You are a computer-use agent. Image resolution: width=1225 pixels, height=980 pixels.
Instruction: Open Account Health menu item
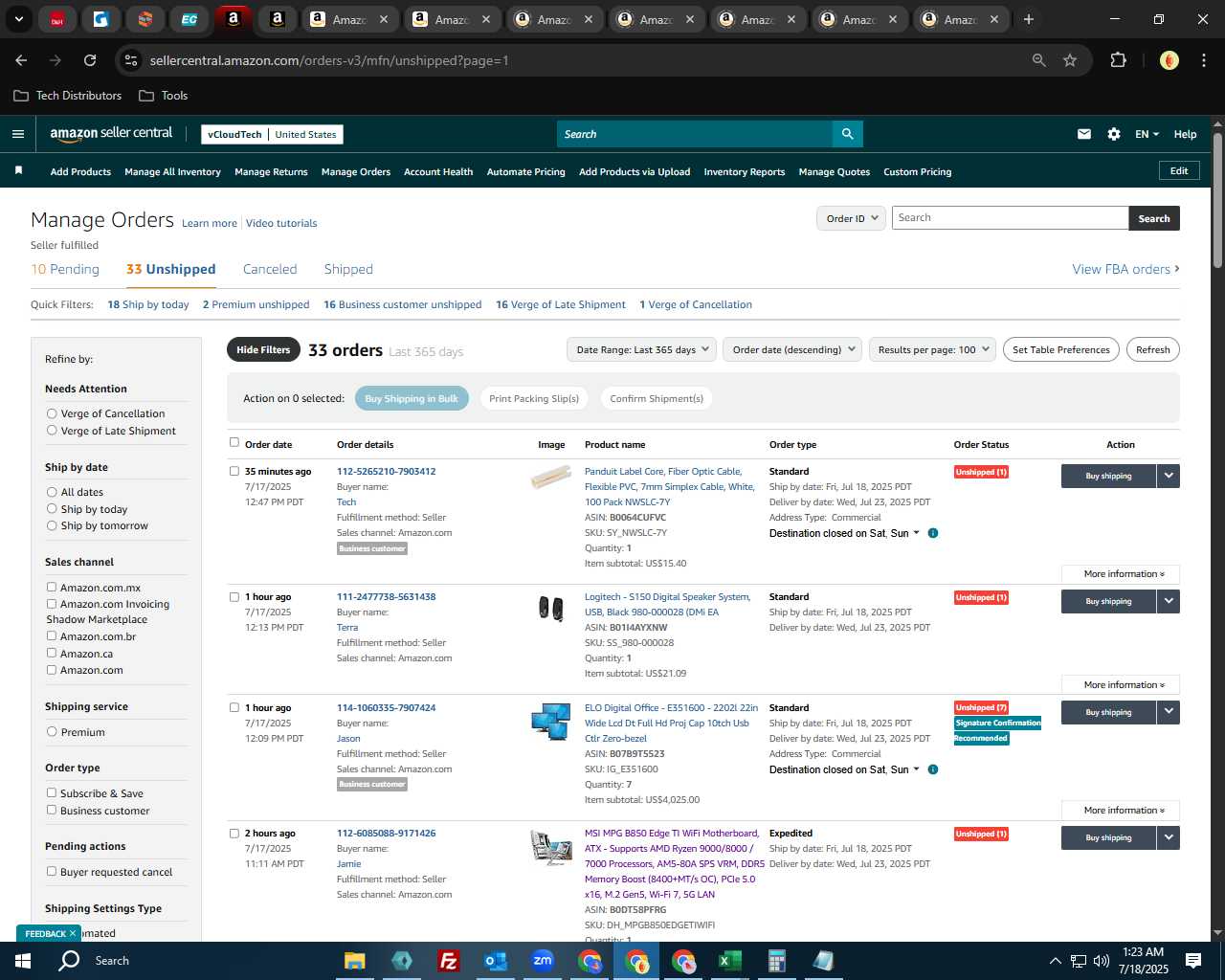coord(438,171)
